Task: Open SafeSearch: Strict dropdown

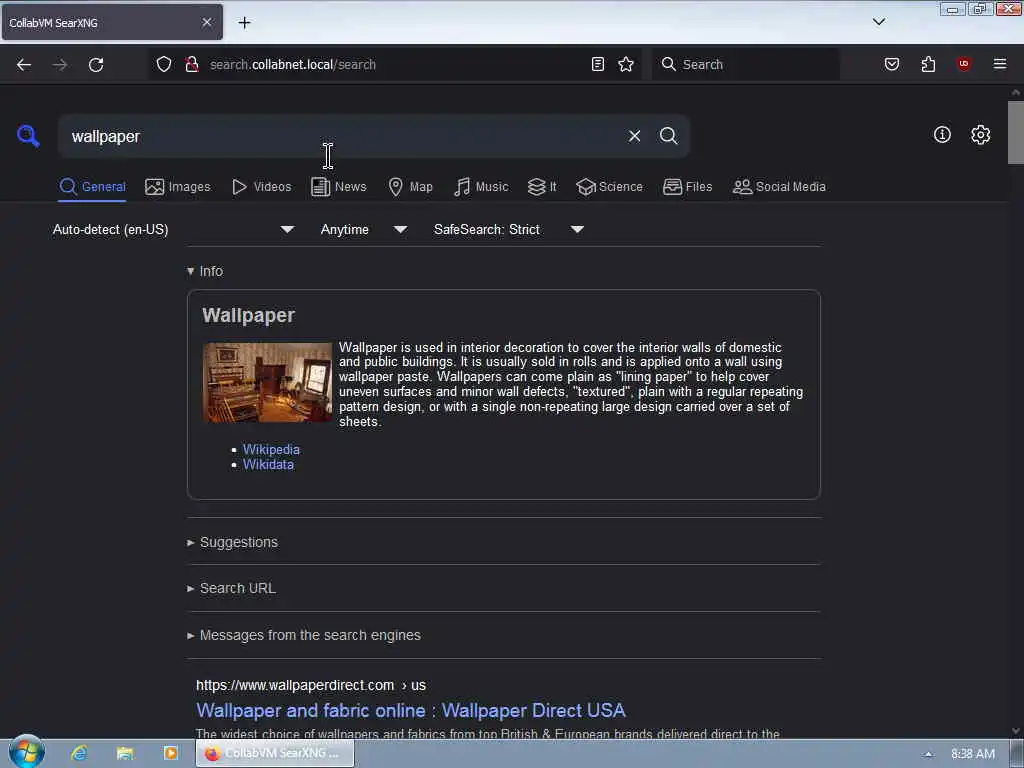Action: pos(509,230)
